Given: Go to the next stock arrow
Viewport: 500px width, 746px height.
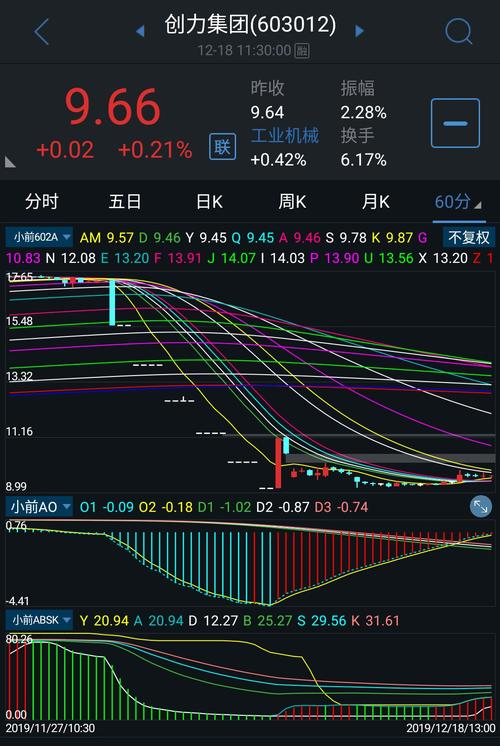Looking at the screenshot, I should coord(360,31).
